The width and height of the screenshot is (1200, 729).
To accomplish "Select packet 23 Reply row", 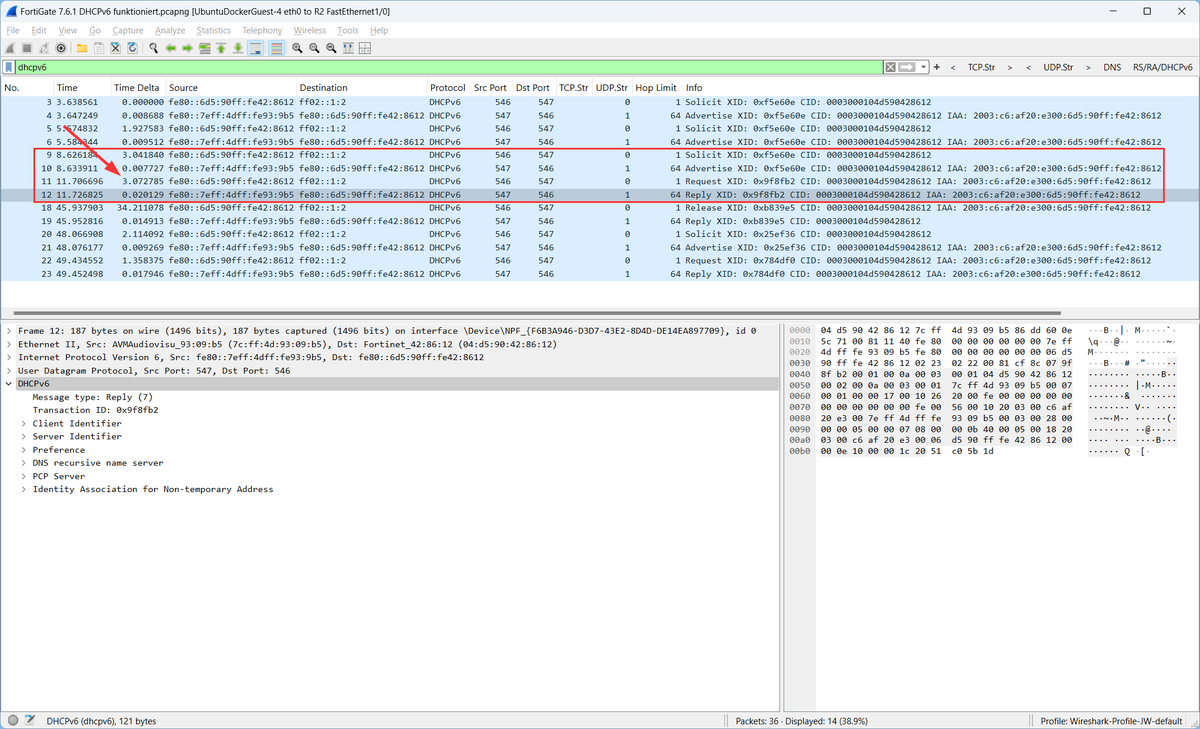I will (600, 274).
